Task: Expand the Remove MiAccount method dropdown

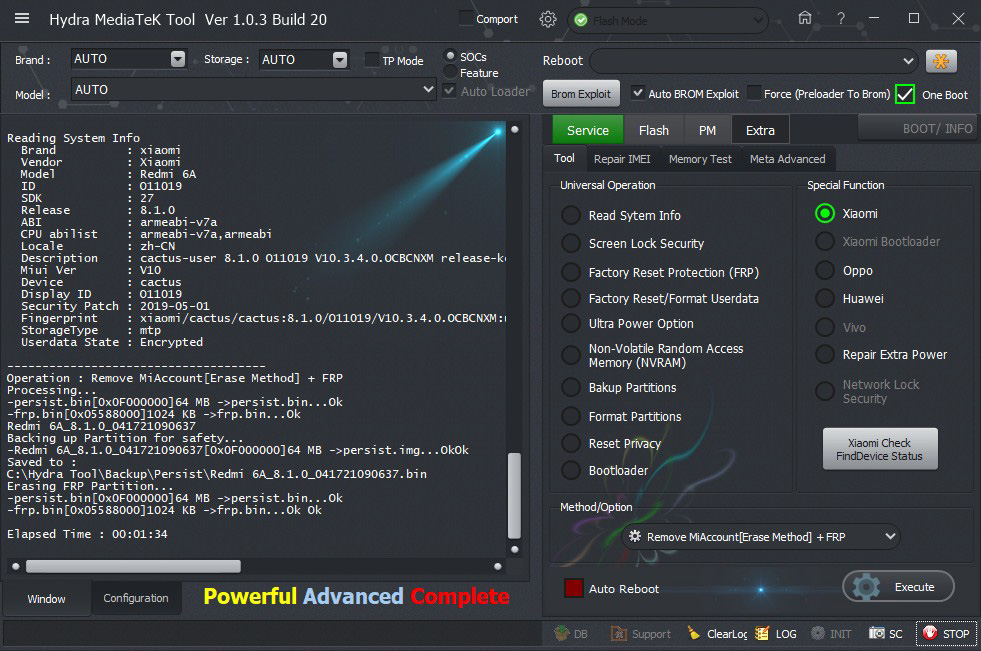Action: 890,537
